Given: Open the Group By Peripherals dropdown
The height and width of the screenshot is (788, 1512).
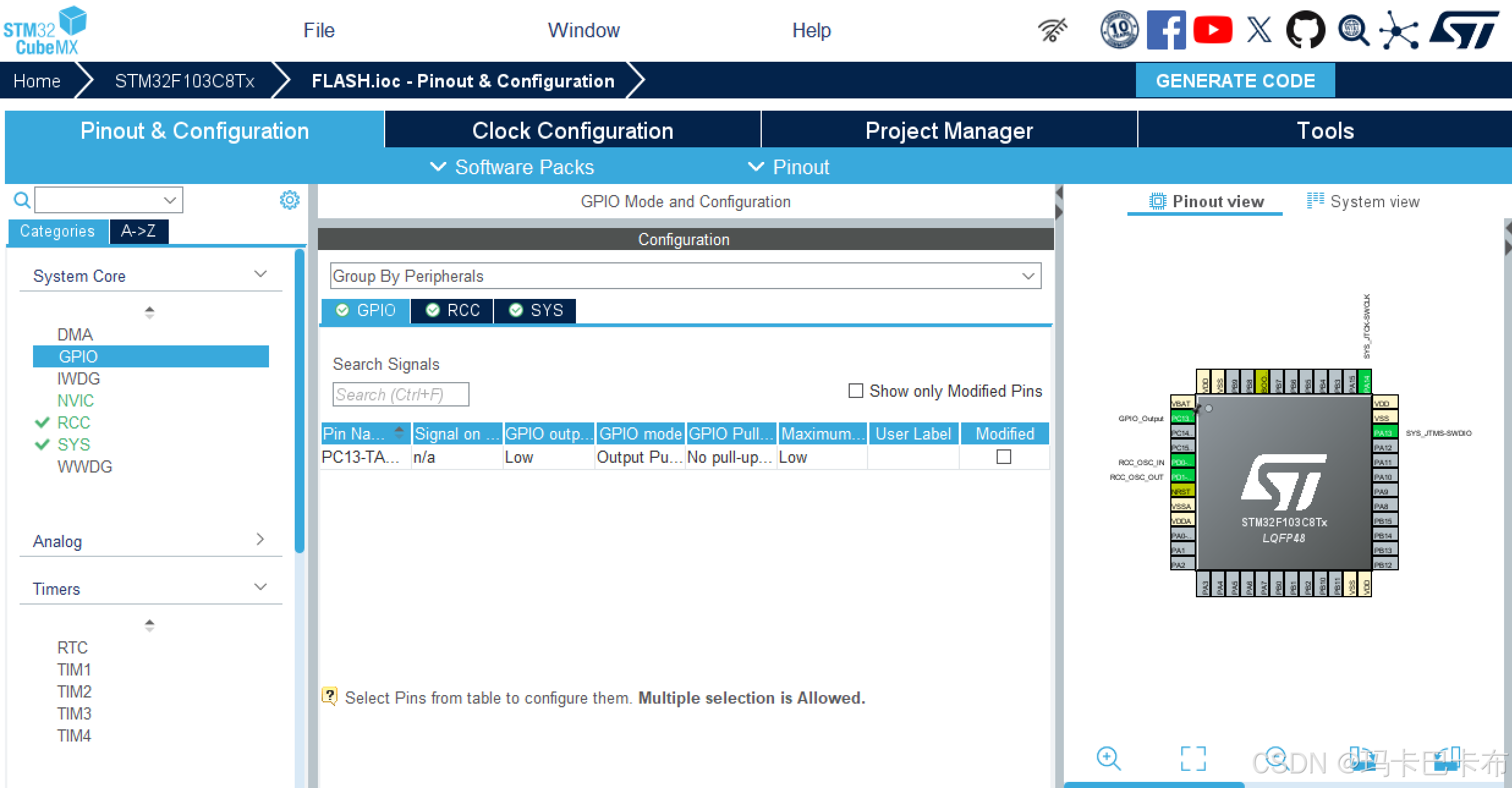Looking at the screenshot, I should tap(685, 276).
